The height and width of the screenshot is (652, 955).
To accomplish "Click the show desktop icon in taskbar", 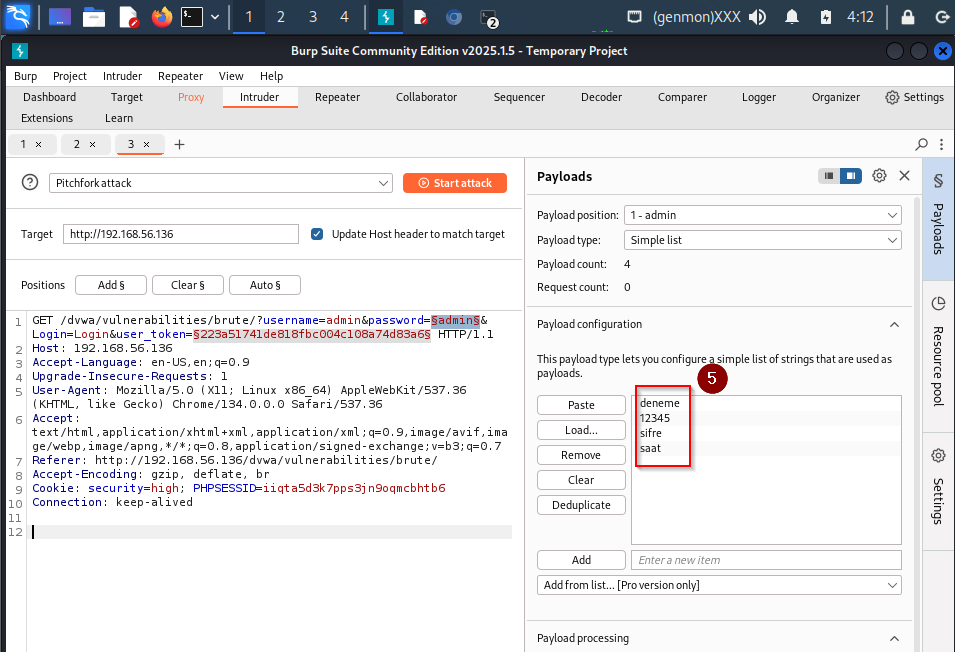I will tap(60, 17).
